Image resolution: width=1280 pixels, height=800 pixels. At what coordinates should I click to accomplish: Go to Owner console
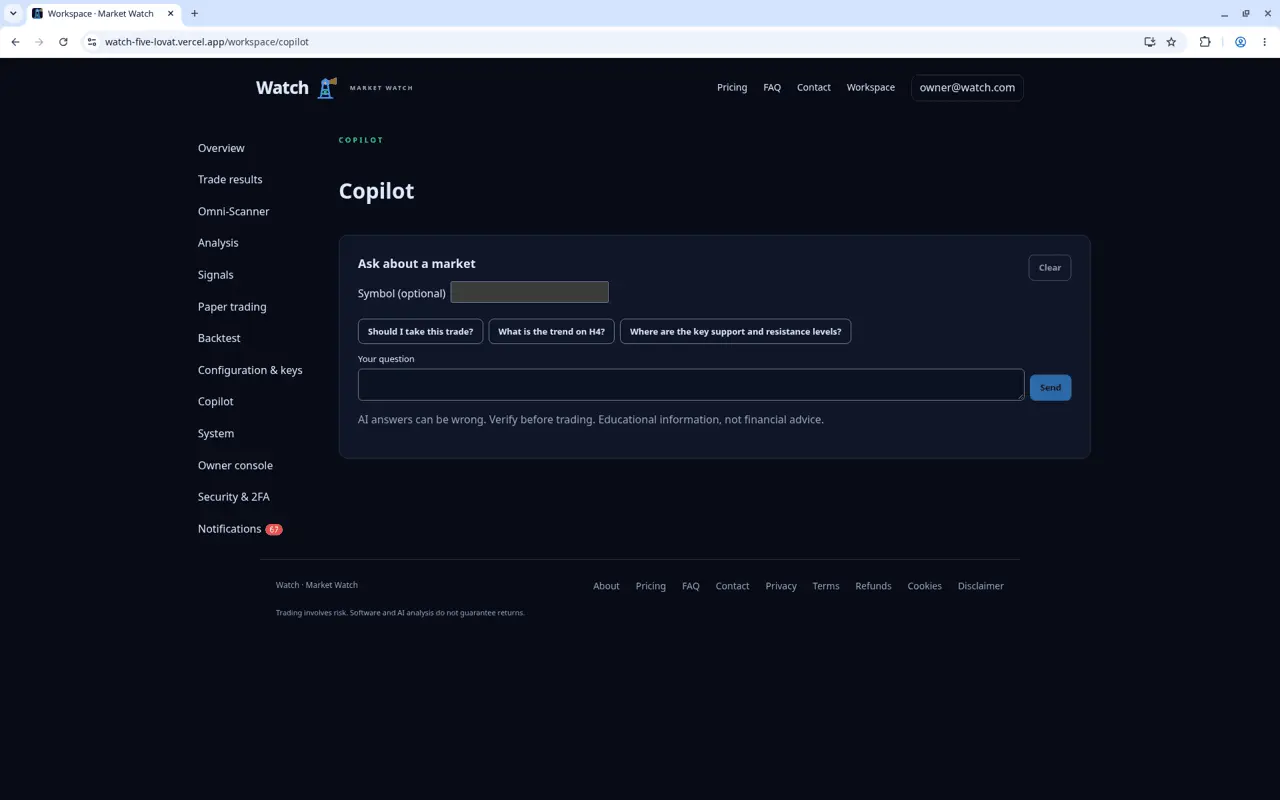pyautogui.click(x=235, y=465)
